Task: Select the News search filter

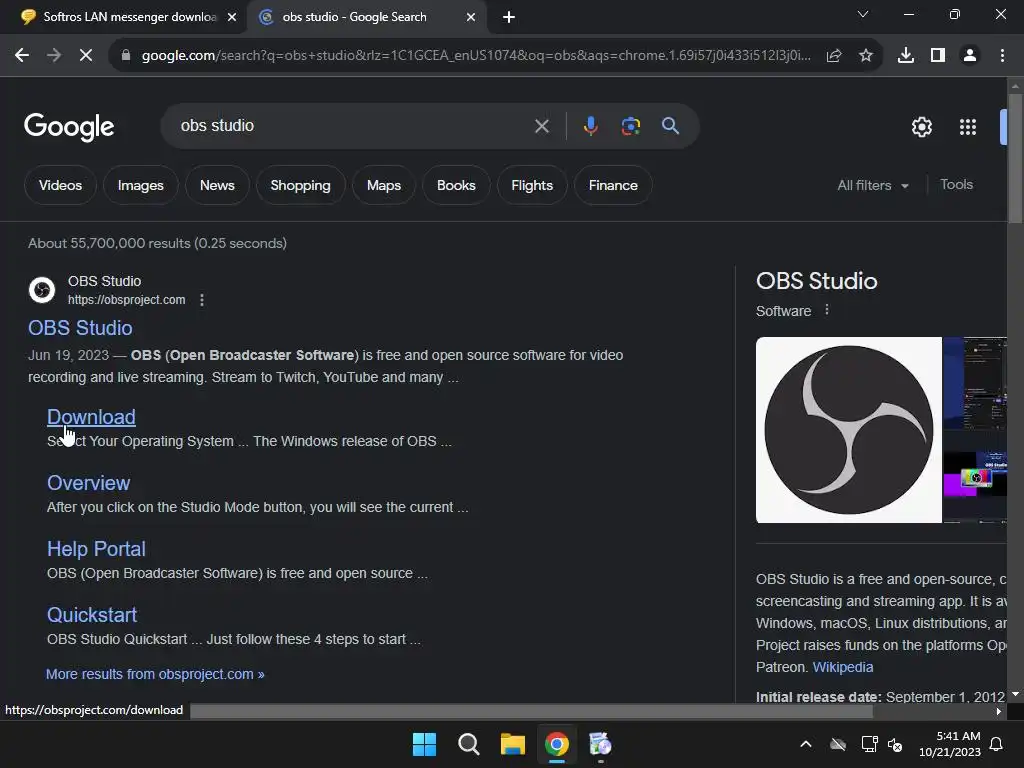Action: 217,185
